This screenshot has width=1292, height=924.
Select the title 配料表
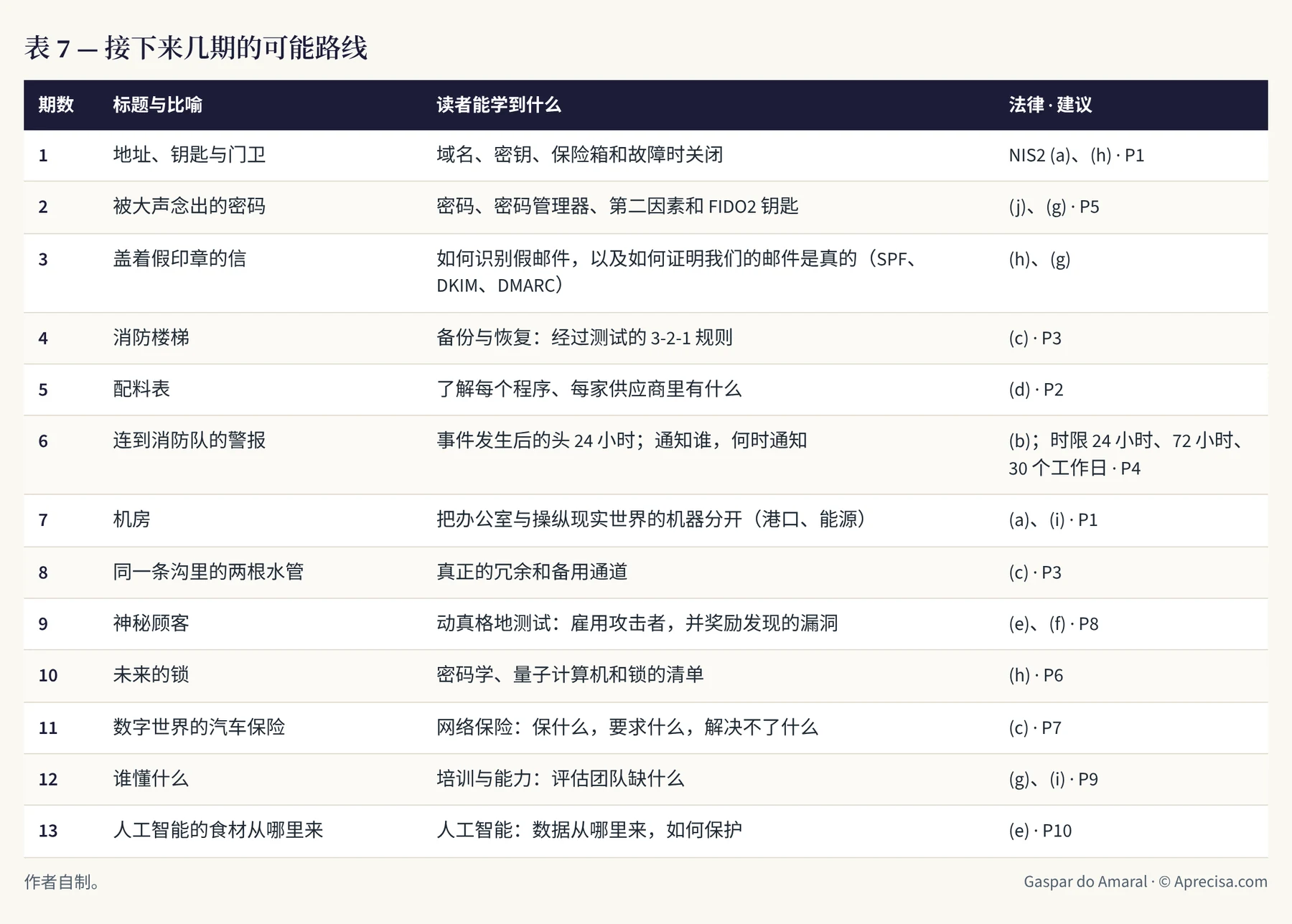(141, 389)
